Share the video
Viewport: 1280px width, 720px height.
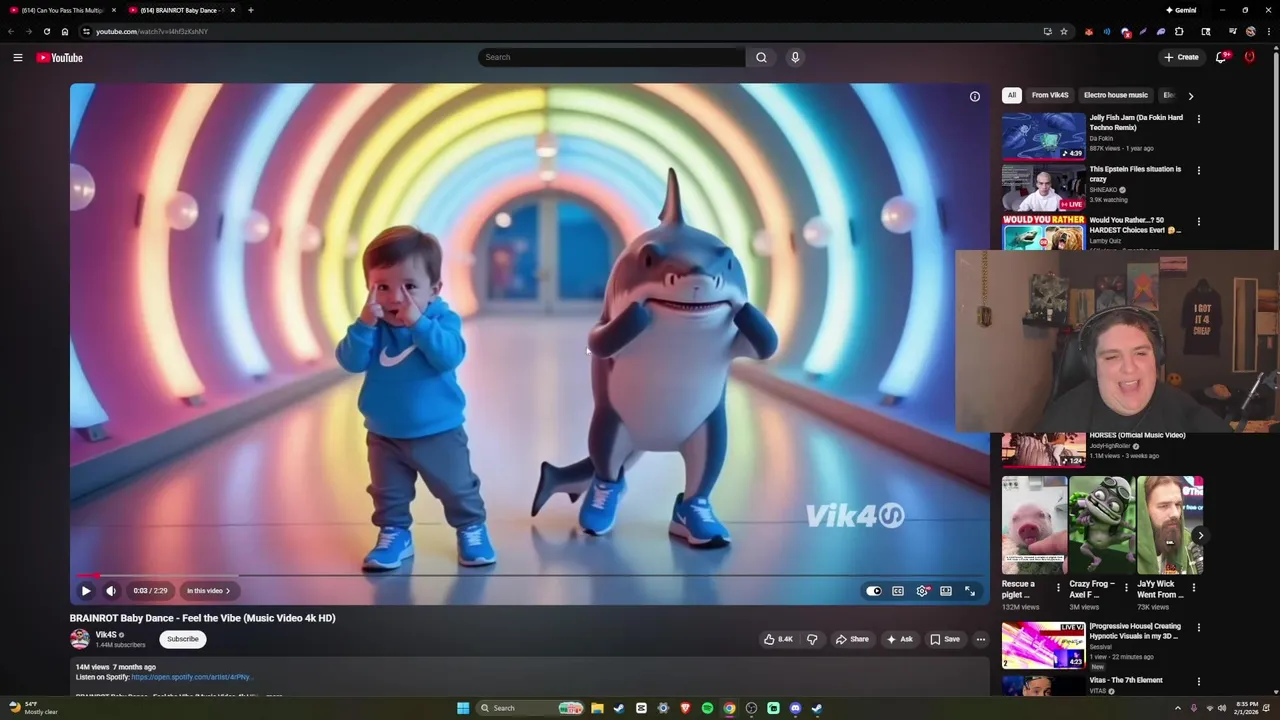(852, 639)
